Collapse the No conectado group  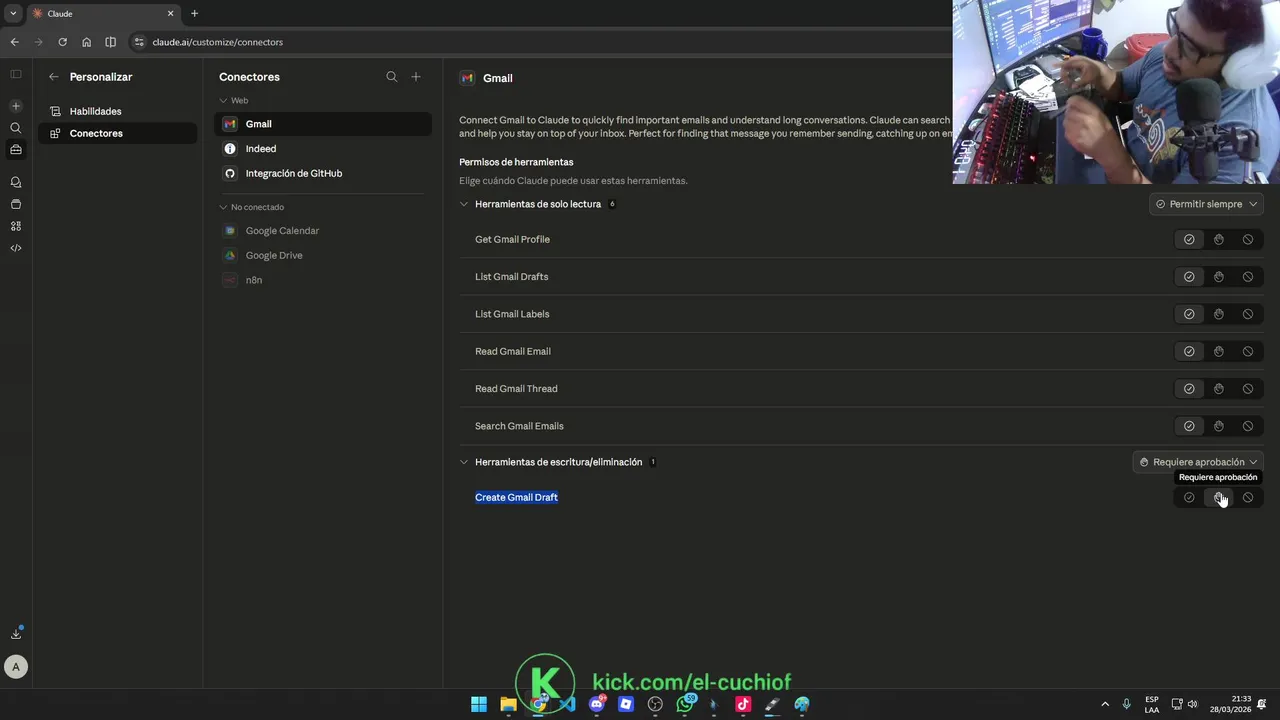pyautogui.click(x=224, y=207)
